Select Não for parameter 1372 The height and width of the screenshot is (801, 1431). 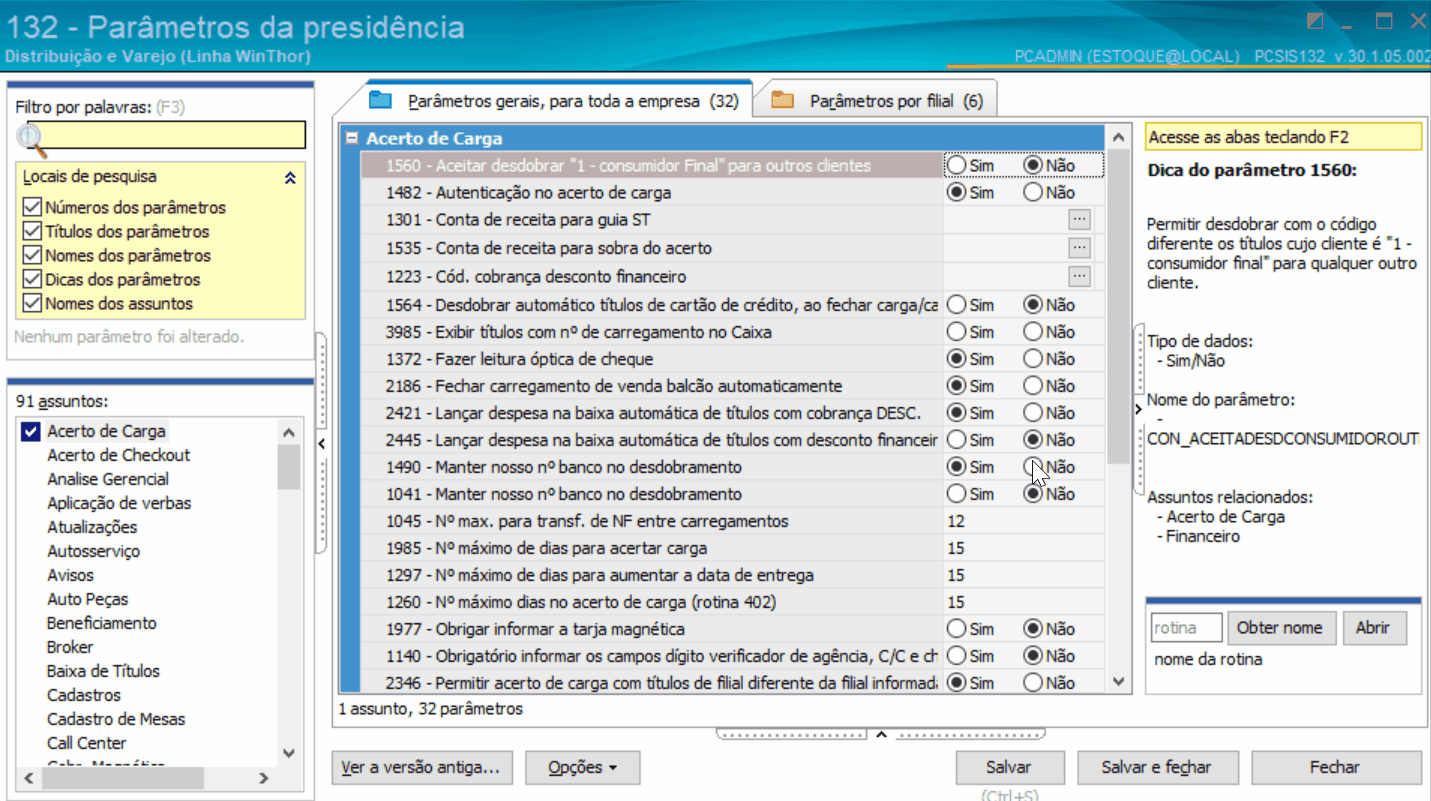point(1034,358)
